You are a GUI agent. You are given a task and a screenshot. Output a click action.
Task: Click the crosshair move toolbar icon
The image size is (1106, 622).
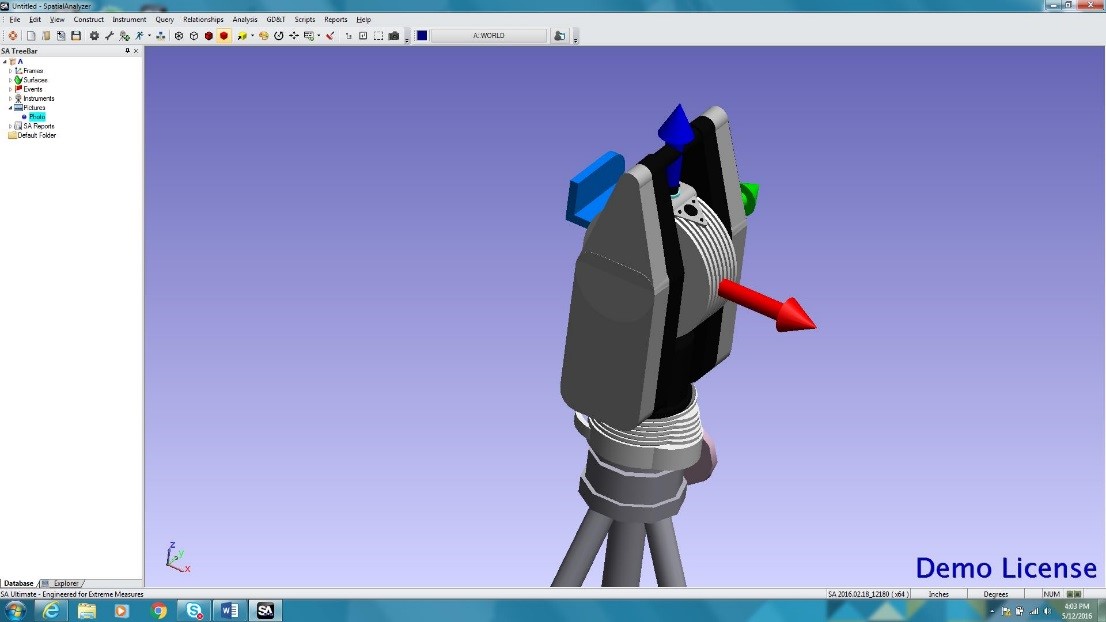tap(292, 35)
